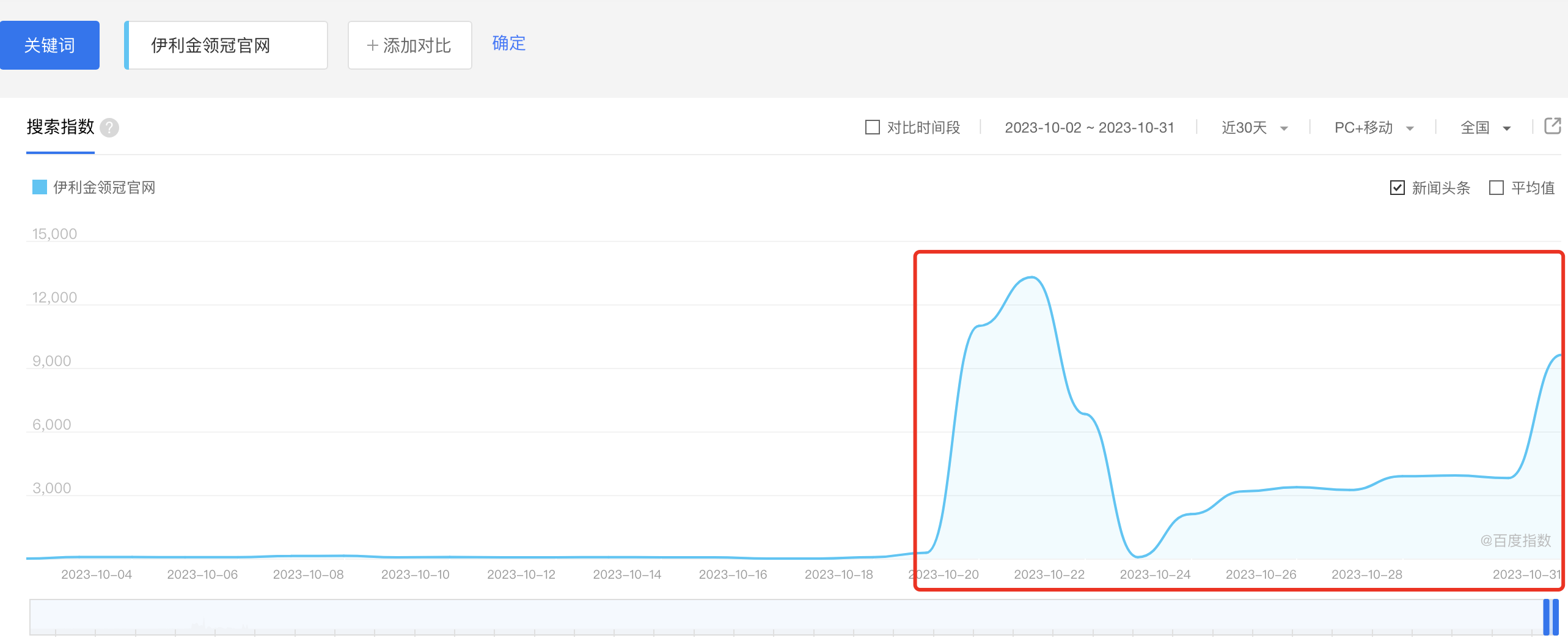Expand the PC+移动 device dropdown
The image size is (1568, 638).
[x=1374, y=128]
